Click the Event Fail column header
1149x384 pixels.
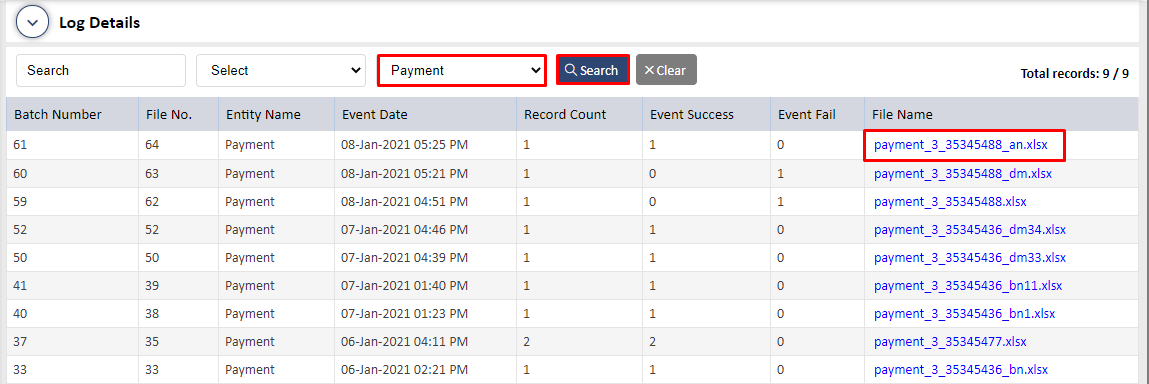tap(818, 114)
